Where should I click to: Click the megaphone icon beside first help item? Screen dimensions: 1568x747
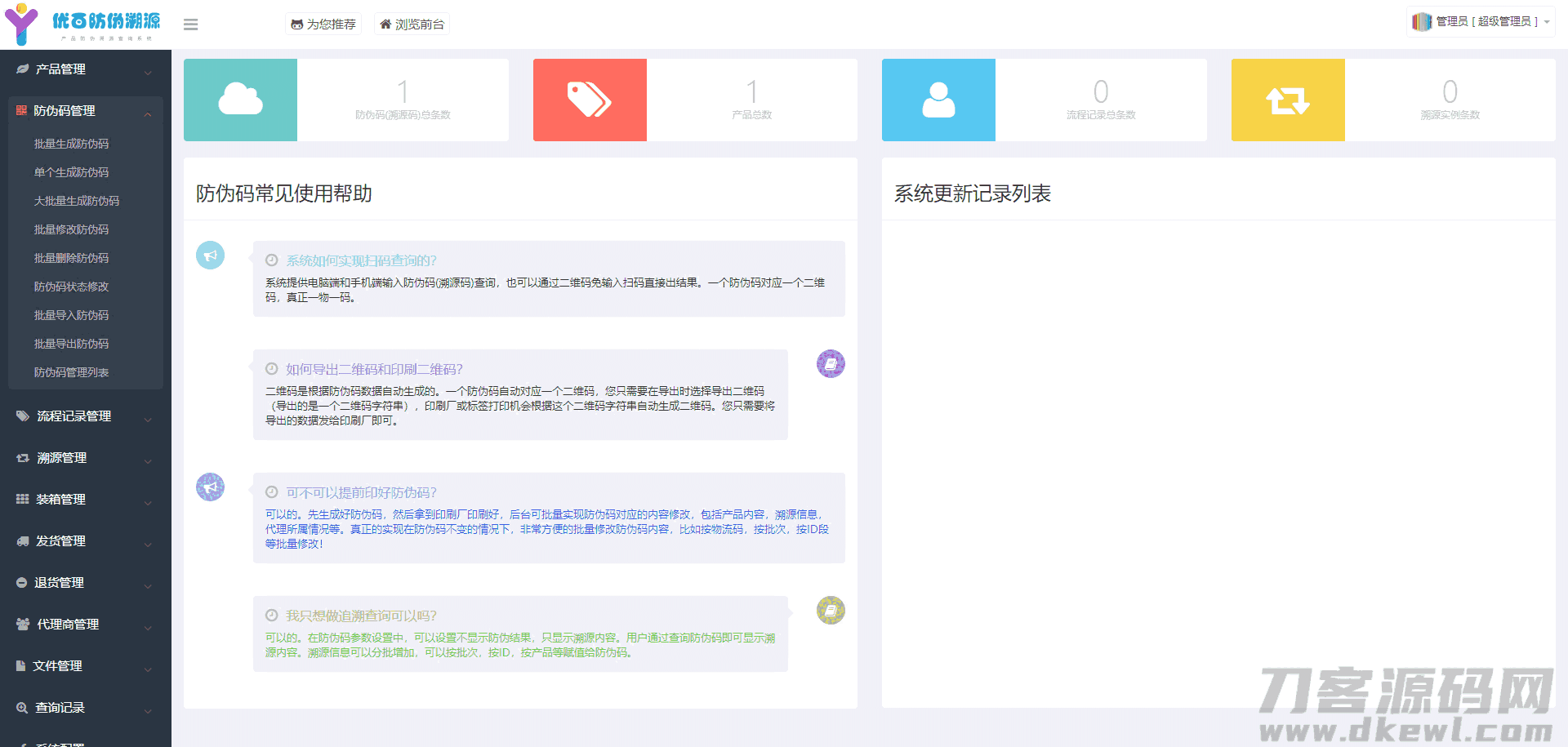coord(210,256)
